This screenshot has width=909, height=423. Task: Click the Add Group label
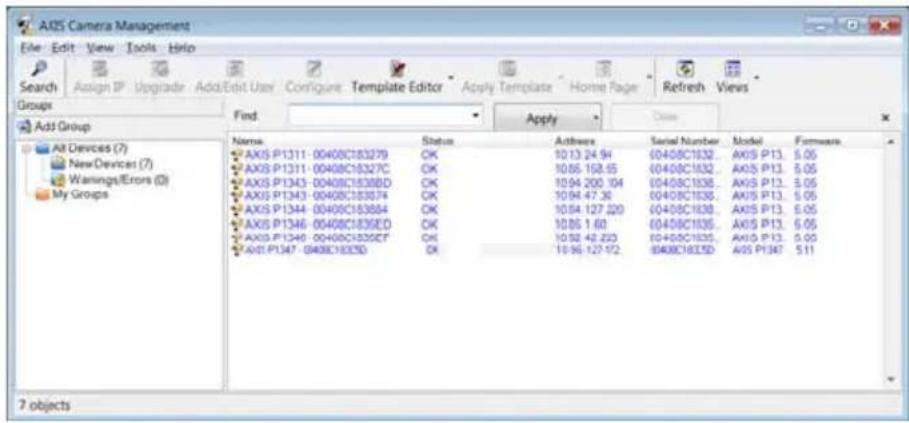[x=61, y=126]
